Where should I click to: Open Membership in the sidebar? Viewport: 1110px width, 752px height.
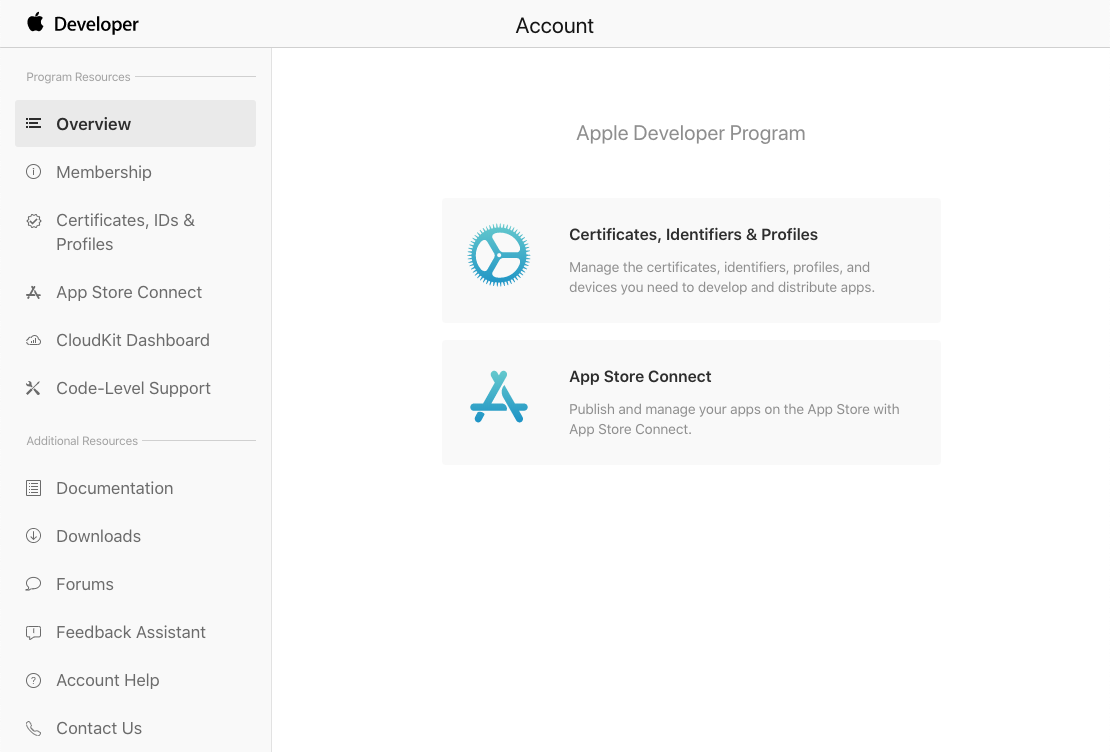(135, 172)
